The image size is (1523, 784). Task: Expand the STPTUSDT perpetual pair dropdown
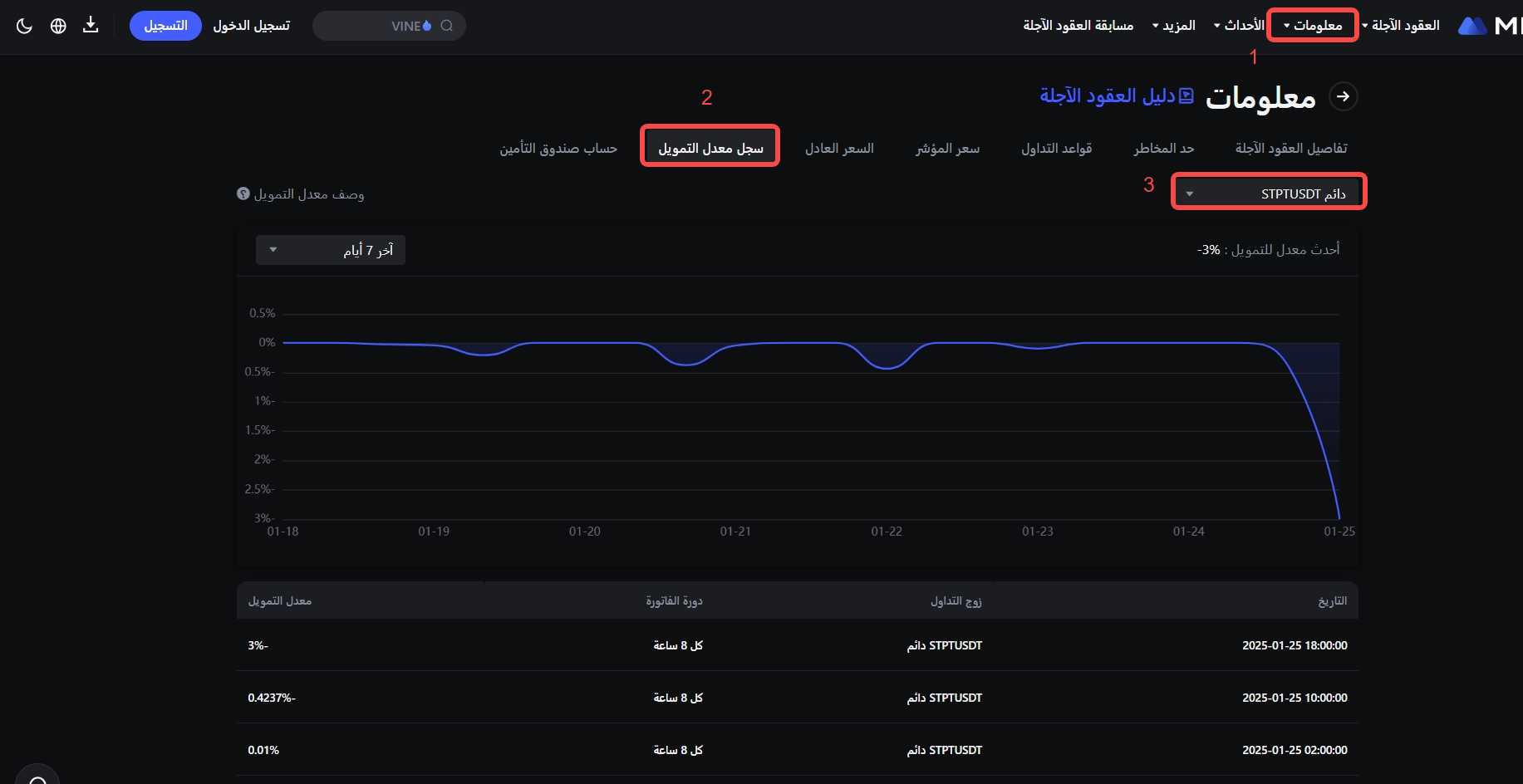(x=1268, y=194)
